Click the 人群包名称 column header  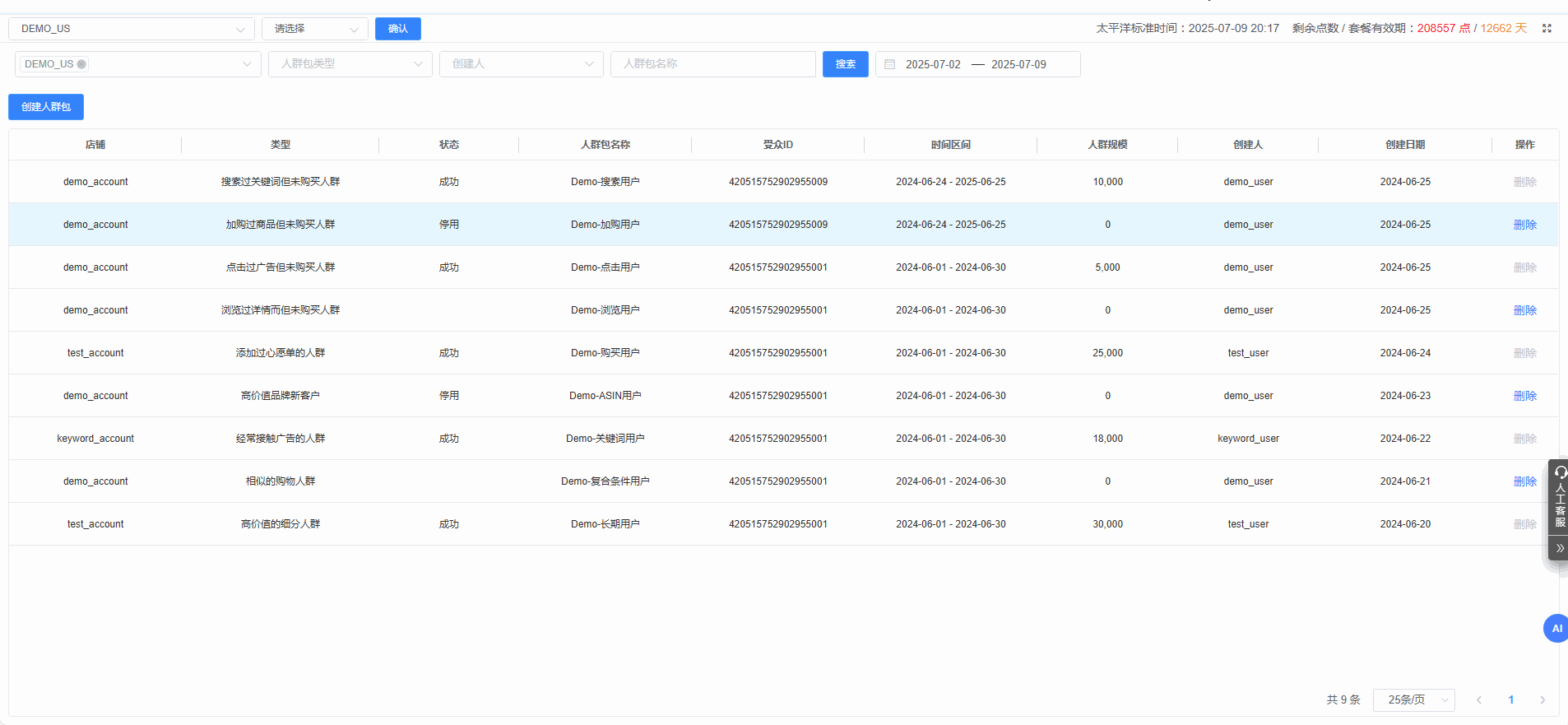[x=605, y=145]
